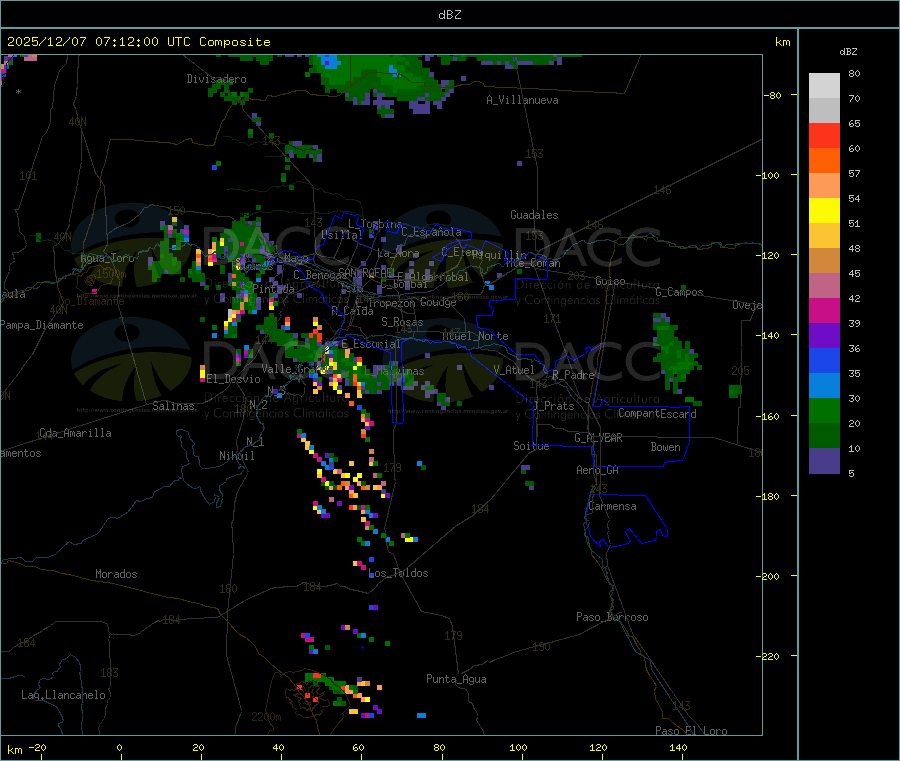Screen dimensions: 900x761
Task: Click the 0 km horizontal axis tick
Action: (x=119, y=747)
